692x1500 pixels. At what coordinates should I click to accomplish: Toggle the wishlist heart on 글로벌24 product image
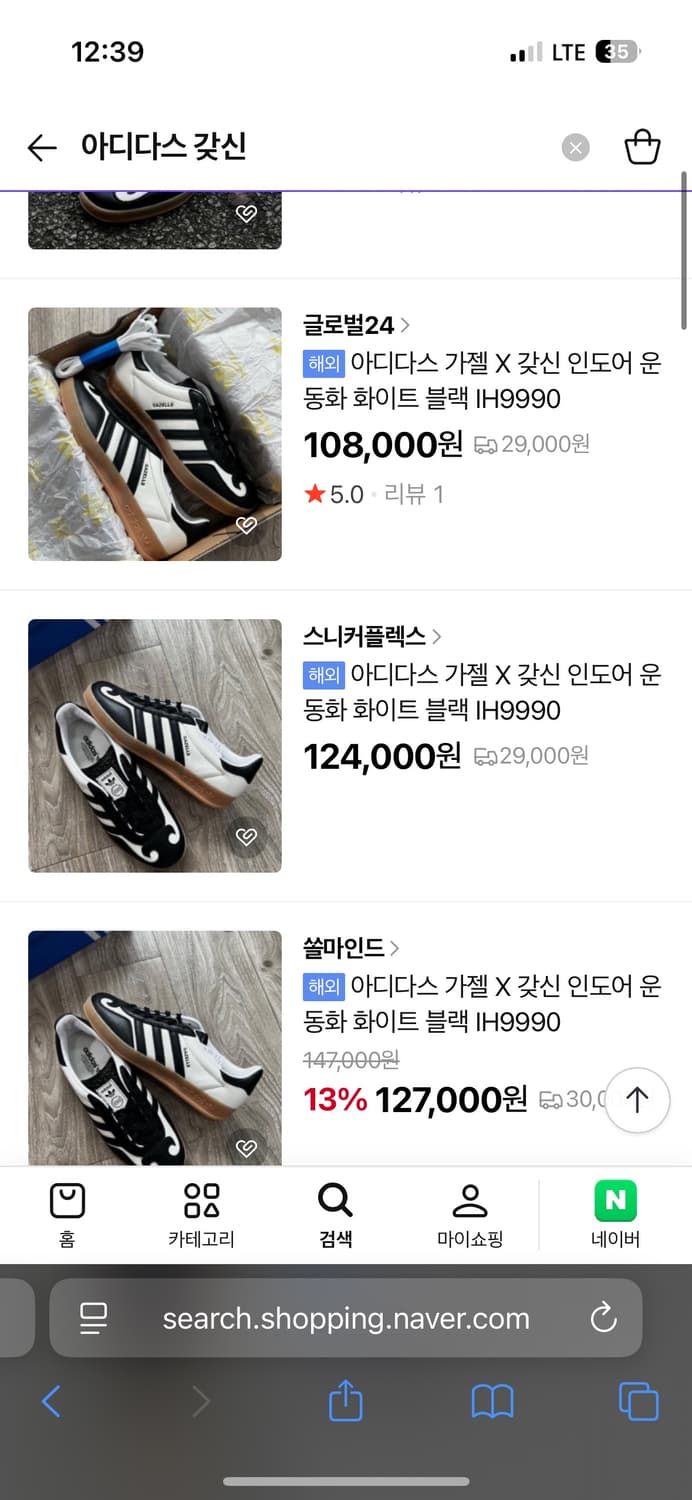(246, 525)
